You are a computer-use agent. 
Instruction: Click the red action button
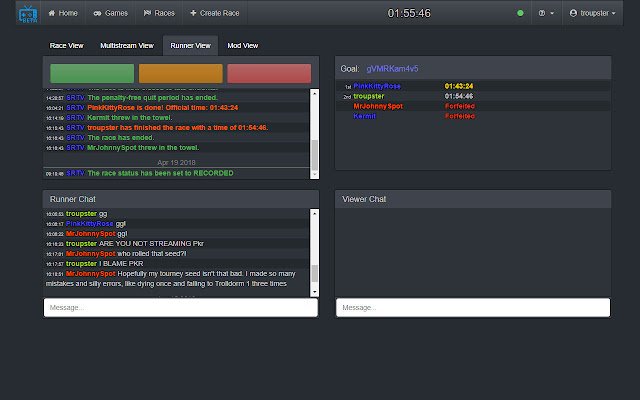(269, 73)
